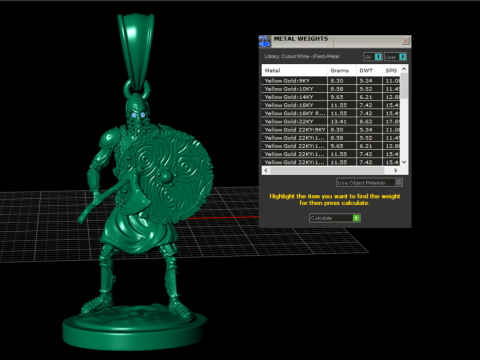This screenshot has width=480, height=360.
Task: Select the Yellow Gold:18KY R... row
Action: pyautogui.click(x=331, y=113)
